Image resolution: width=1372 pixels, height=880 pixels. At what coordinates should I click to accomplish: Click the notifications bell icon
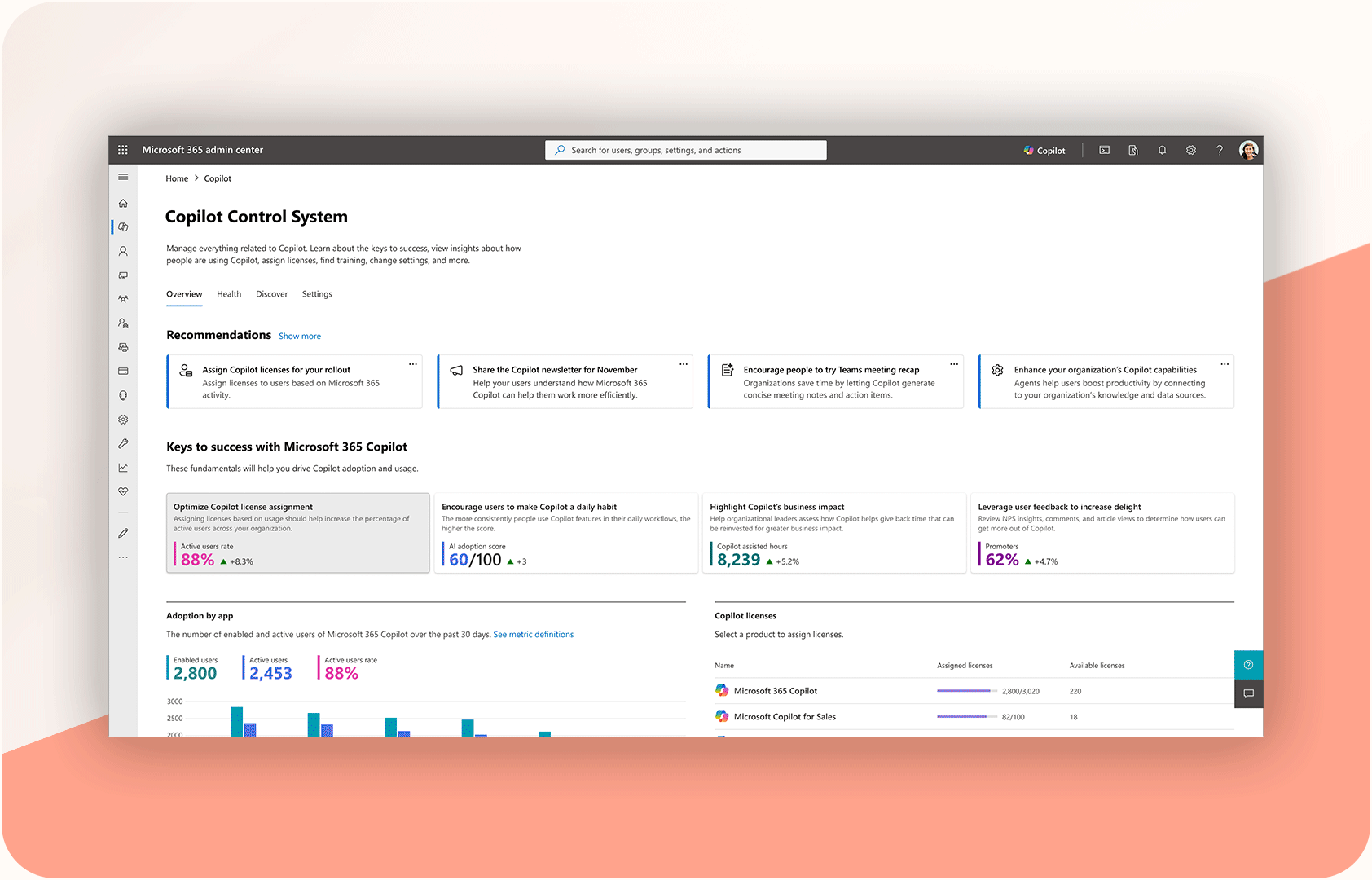[1162, 150]
